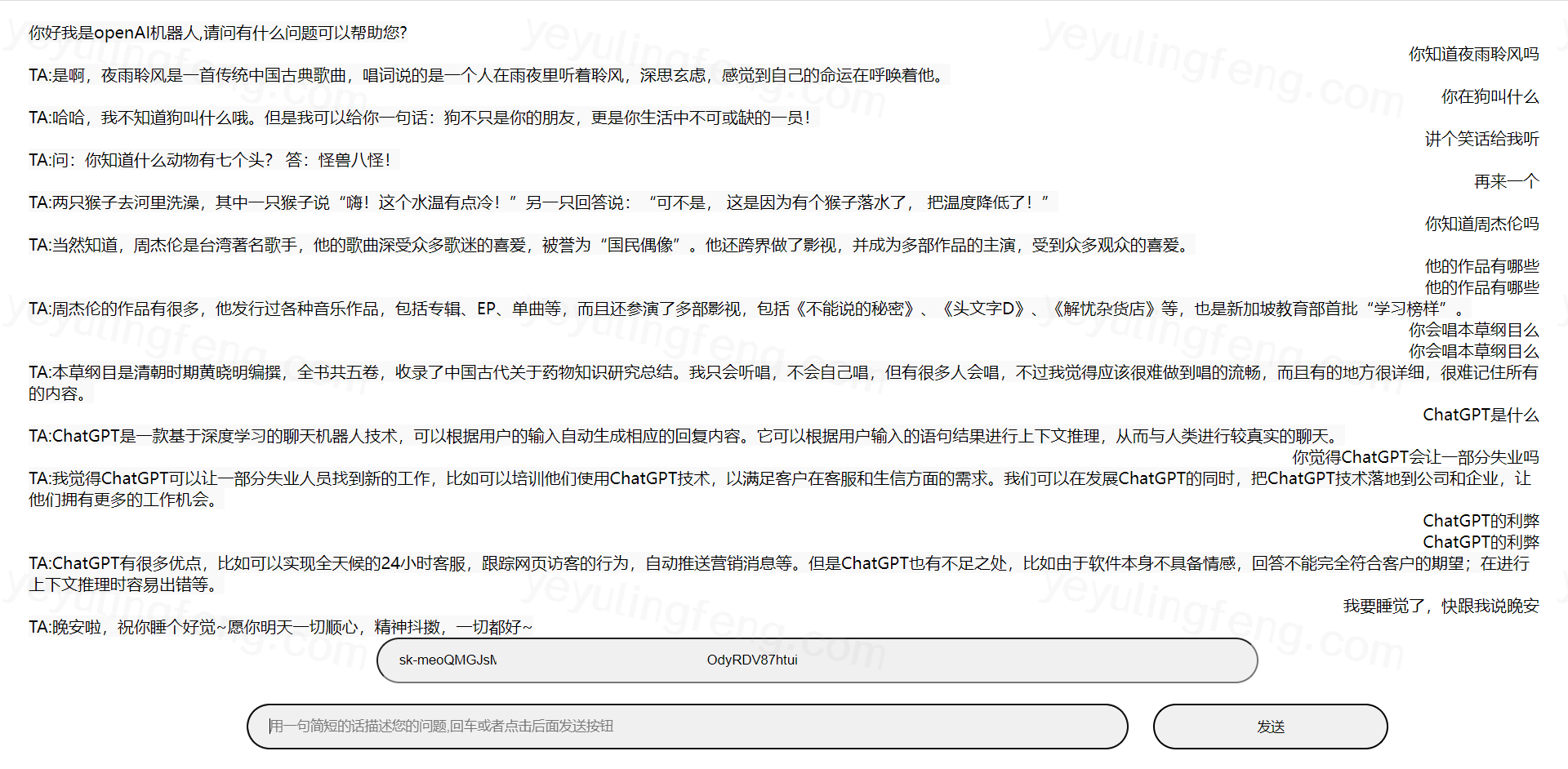
Task: Click the reply starting 本草纲目是清朝时期
Action: 783,383
